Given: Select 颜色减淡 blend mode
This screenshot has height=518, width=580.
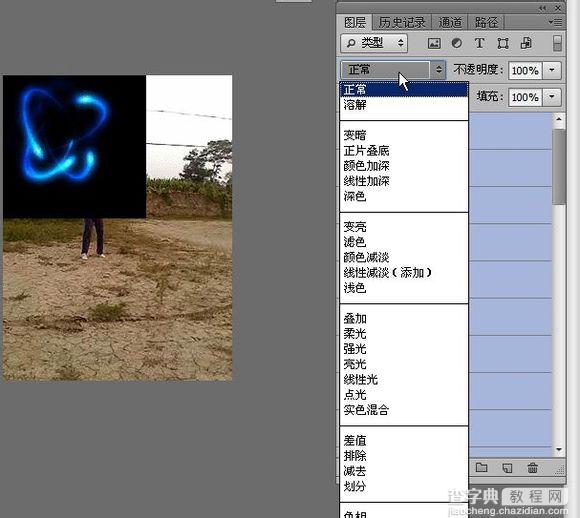Looking at the screenshot, I should point(404,257).
